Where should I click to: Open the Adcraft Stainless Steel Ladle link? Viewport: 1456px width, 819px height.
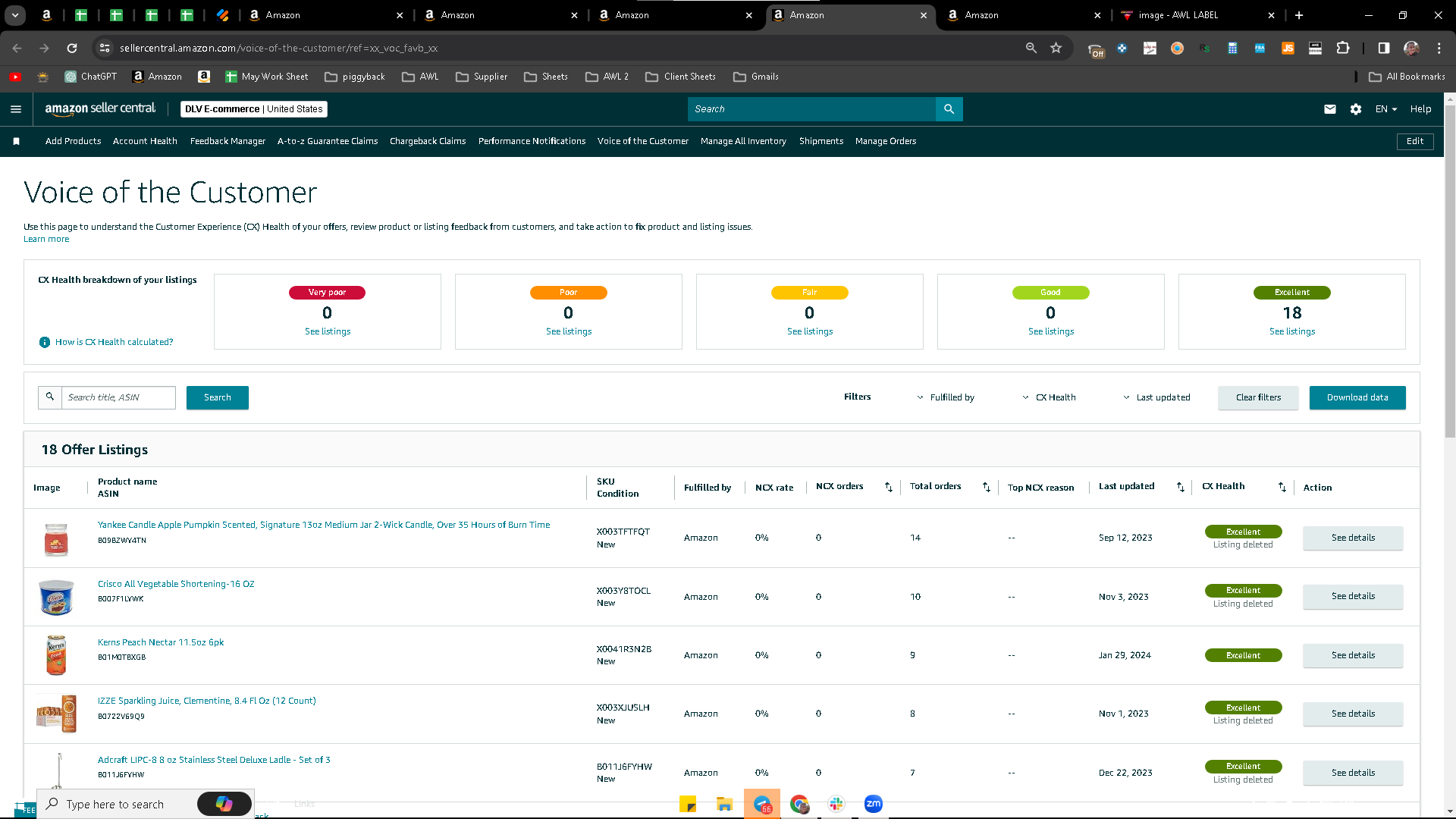click(214, 760)
